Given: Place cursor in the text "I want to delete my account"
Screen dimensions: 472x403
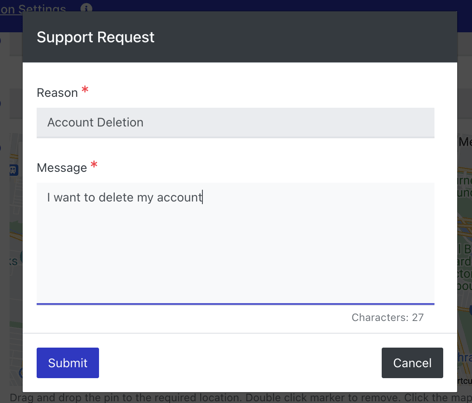Looking at the screenshot, I should coord(125,197).
